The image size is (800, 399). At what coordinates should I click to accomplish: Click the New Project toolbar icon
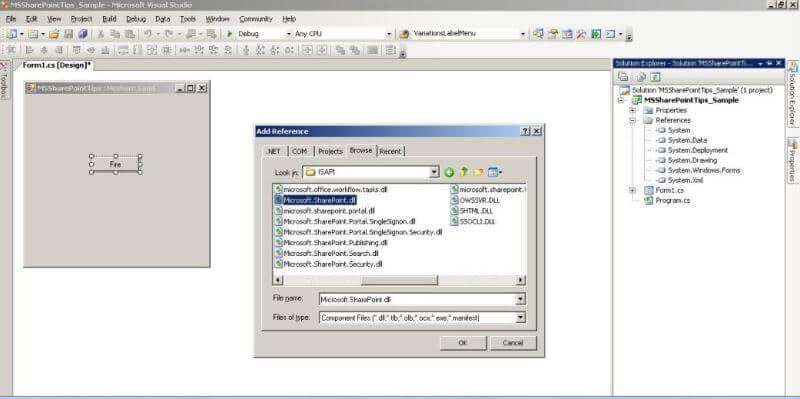(x=11, y=34)
